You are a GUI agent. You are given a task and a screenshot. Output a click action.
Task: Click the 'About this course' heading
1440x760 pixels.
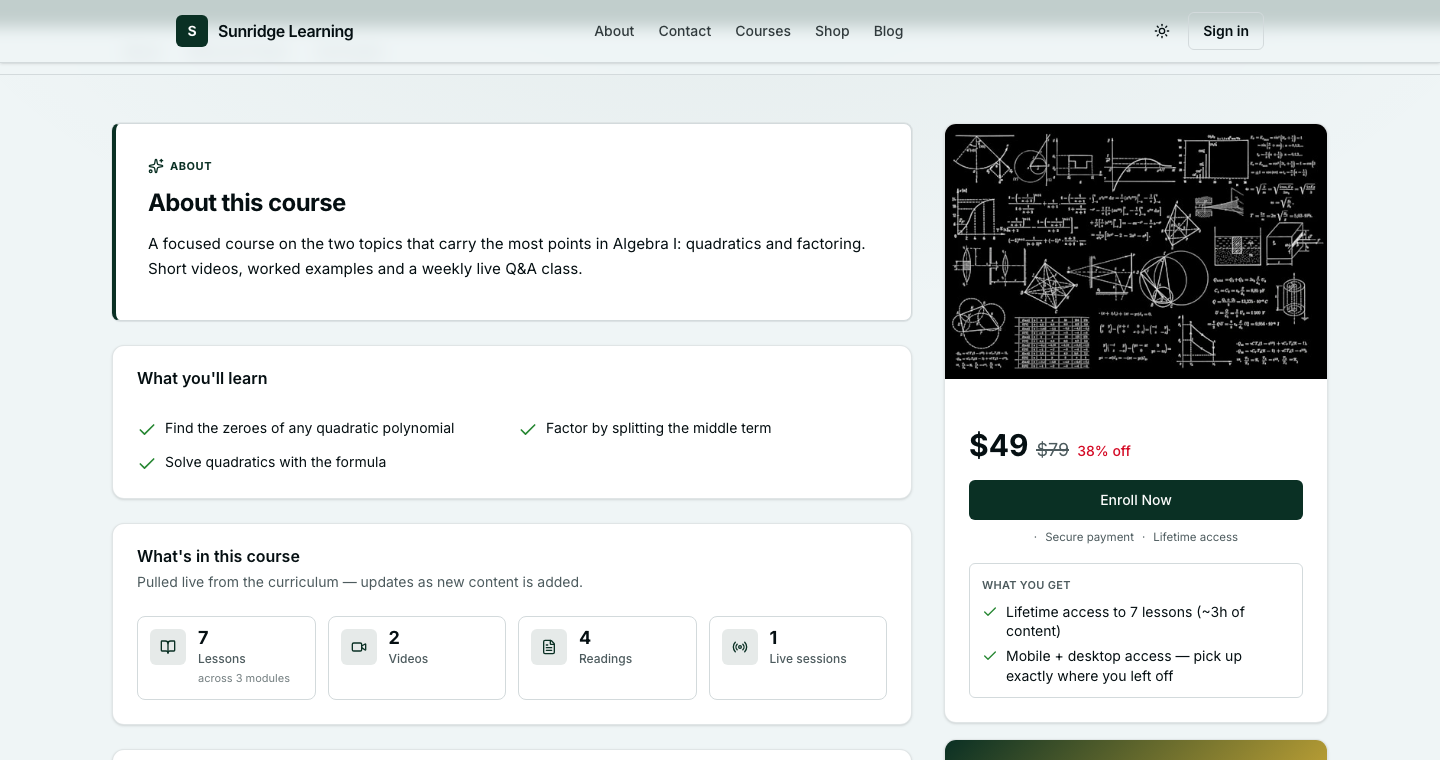(247, 203)
